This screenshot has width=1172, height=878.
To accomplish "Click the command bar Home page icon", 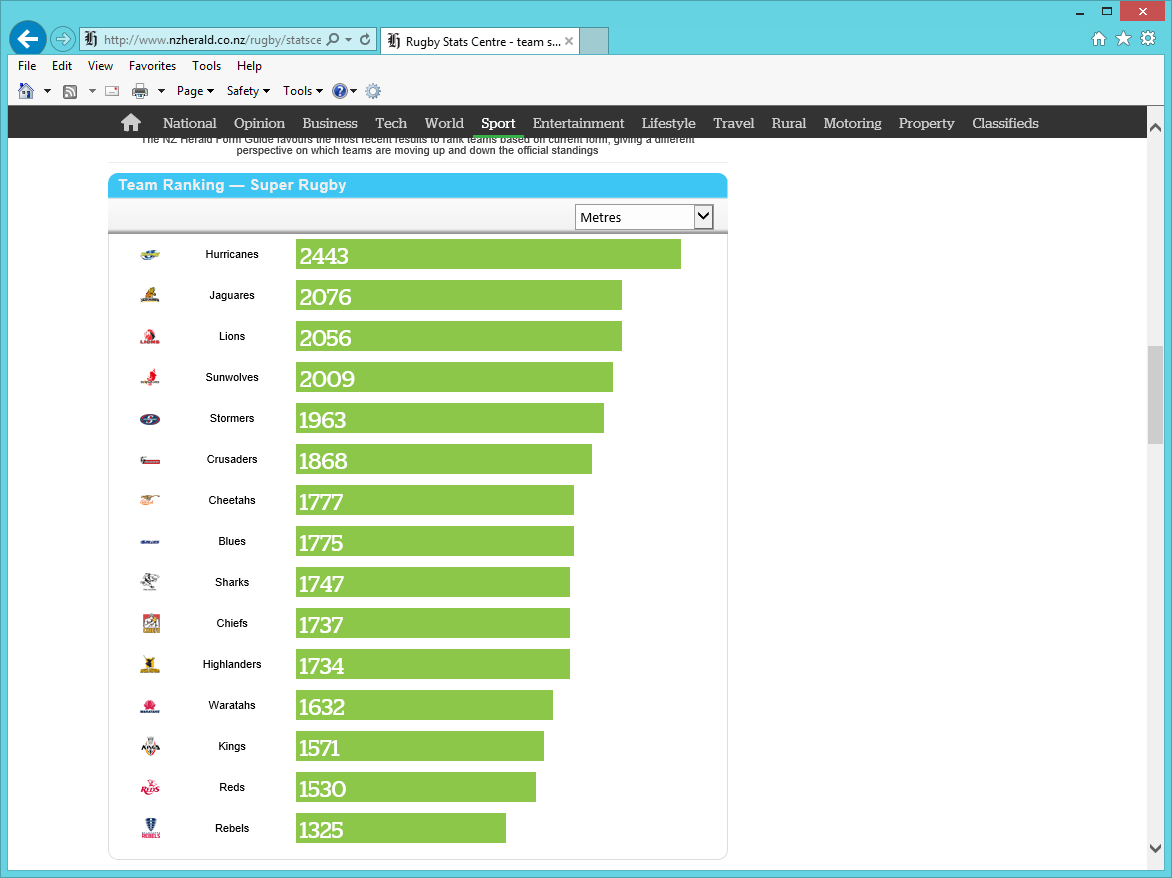I will coord(26,91).
